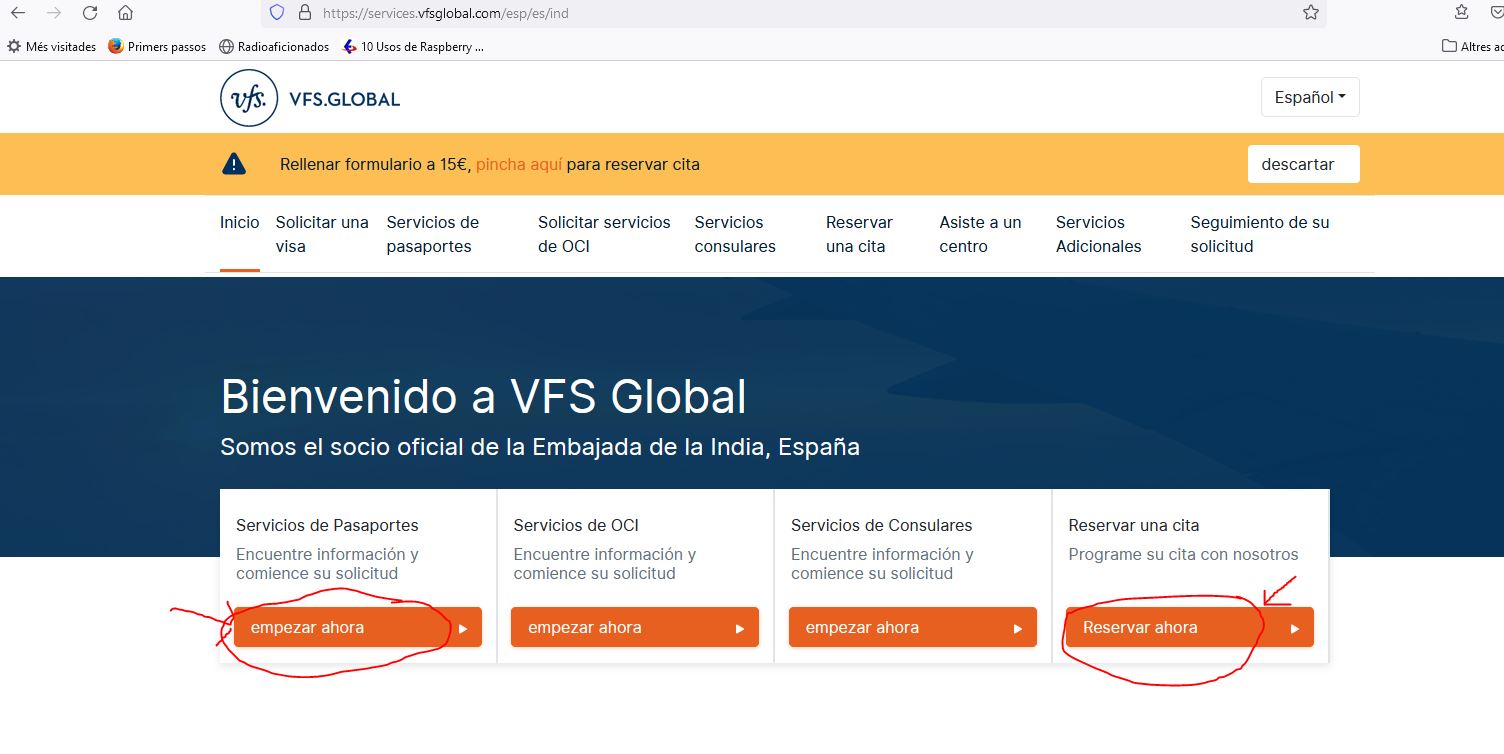Dismiss the banner with descartar button
The height and width of the screenshot is (754, 1504).
(x=1302, y=164)
